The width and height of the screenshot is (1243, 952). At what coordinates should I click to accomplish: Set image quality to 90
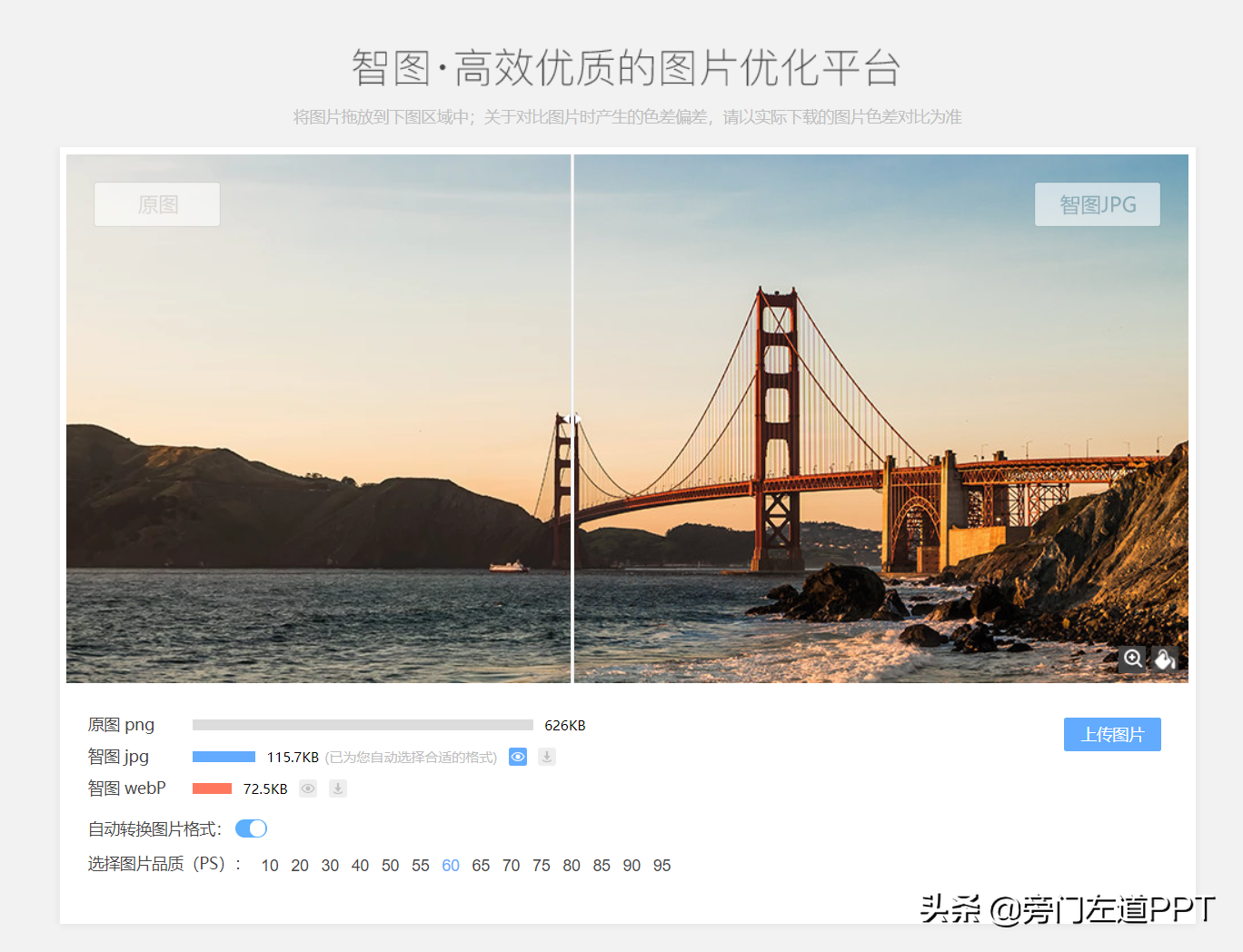point(631,866)
